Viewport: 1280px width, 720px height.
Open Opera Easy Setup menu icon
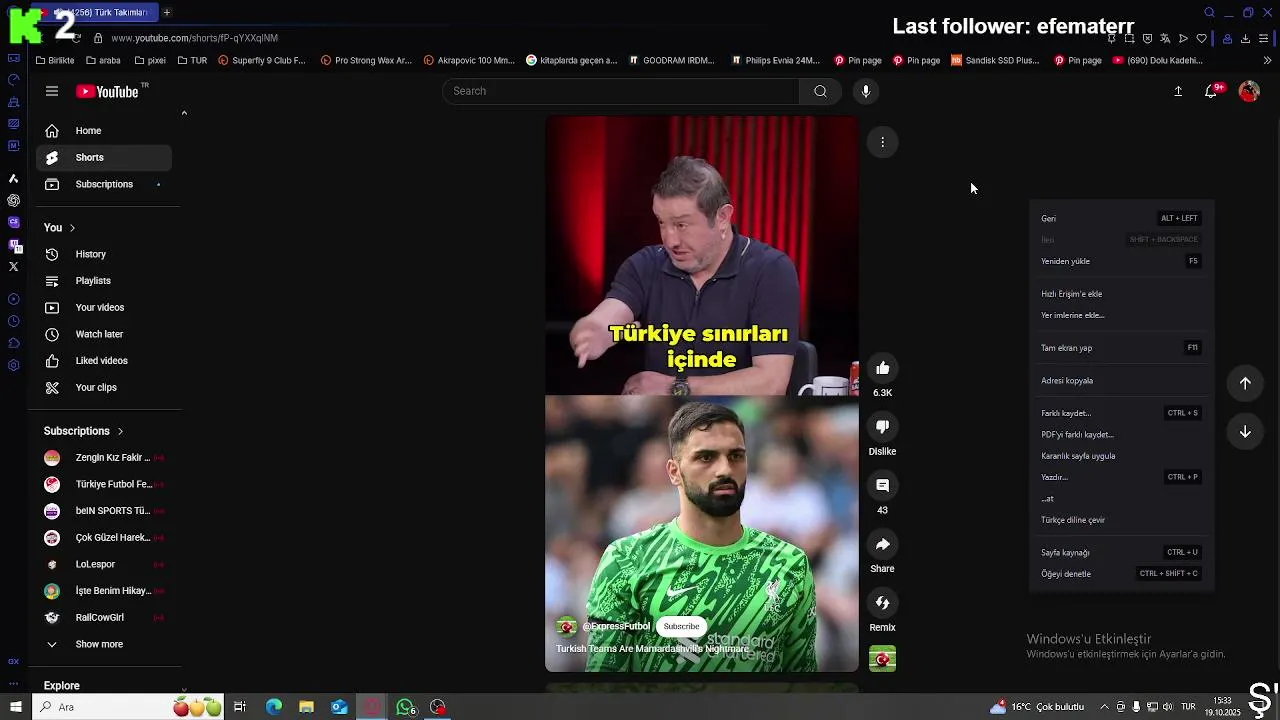pyautogui.click(x=1264, y=38)
